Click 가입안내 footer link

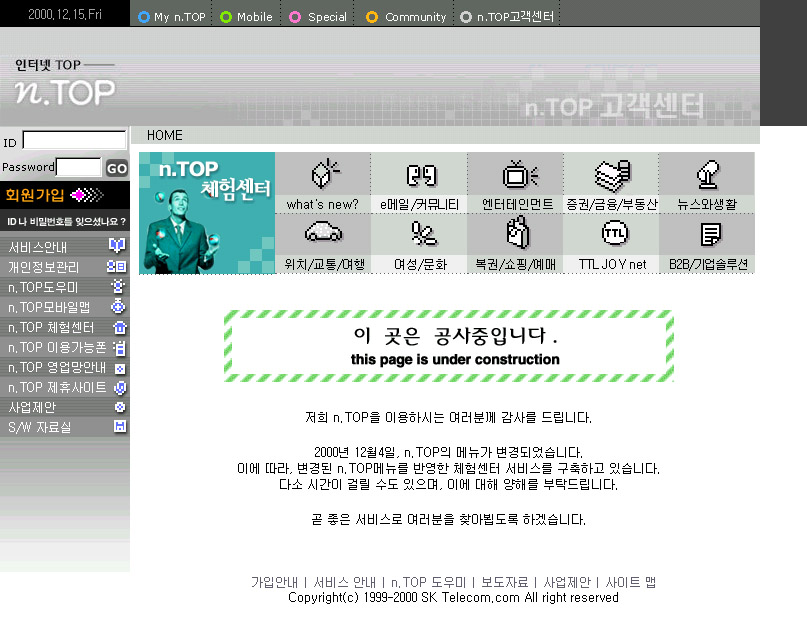click(x=274, y=582)
